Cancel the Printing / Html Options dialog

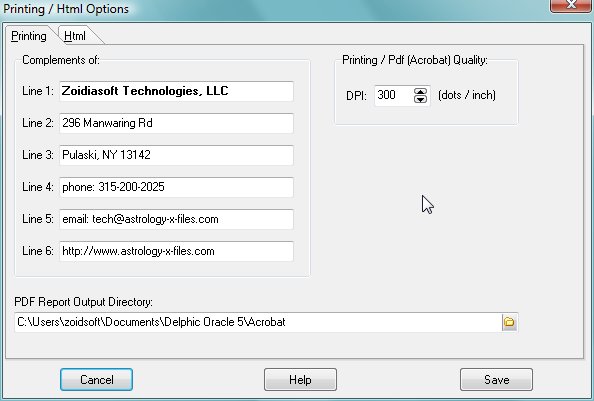click(x=96, y=379)
